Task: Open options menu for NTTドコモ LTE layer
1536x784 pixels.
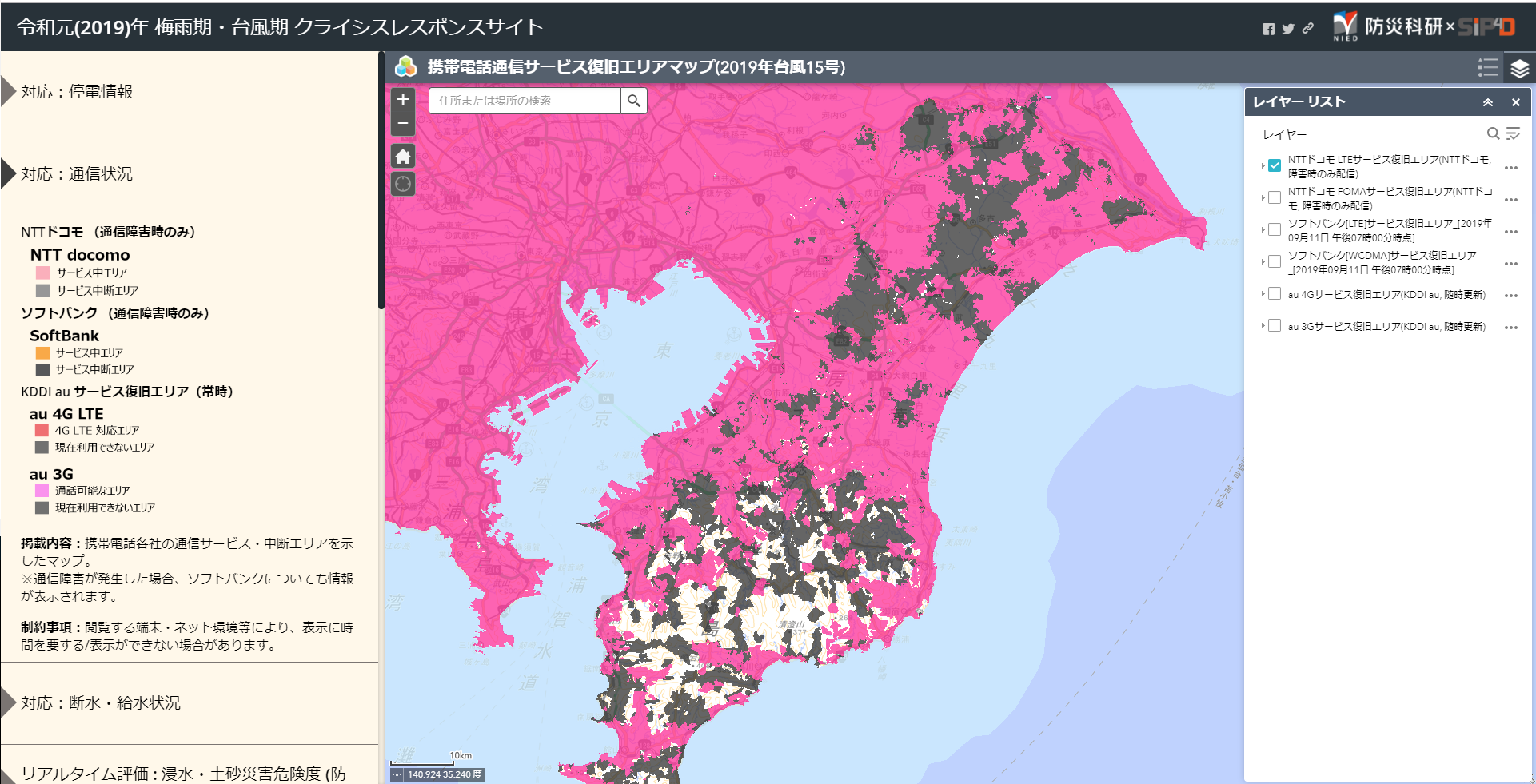Action: pos(1510,168)
